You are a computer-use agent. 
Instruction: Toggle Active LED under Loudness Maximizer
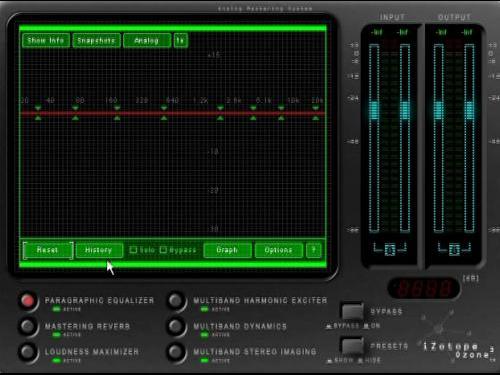click(x=56, y=360)
